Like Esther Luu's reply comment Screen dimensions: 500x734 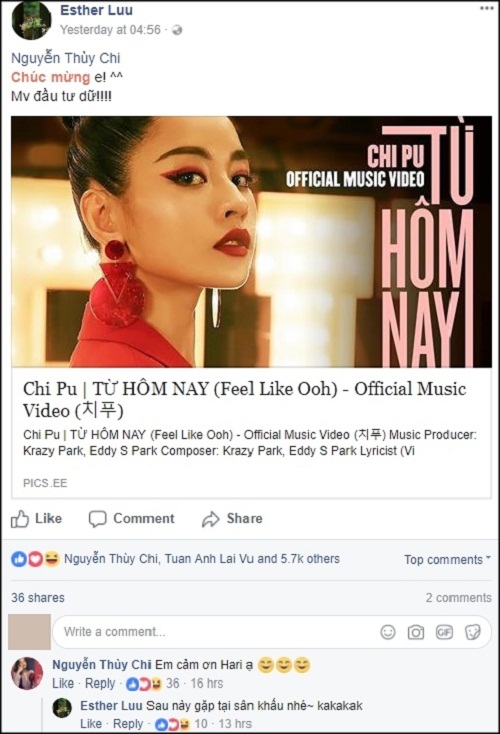[91, 724]
